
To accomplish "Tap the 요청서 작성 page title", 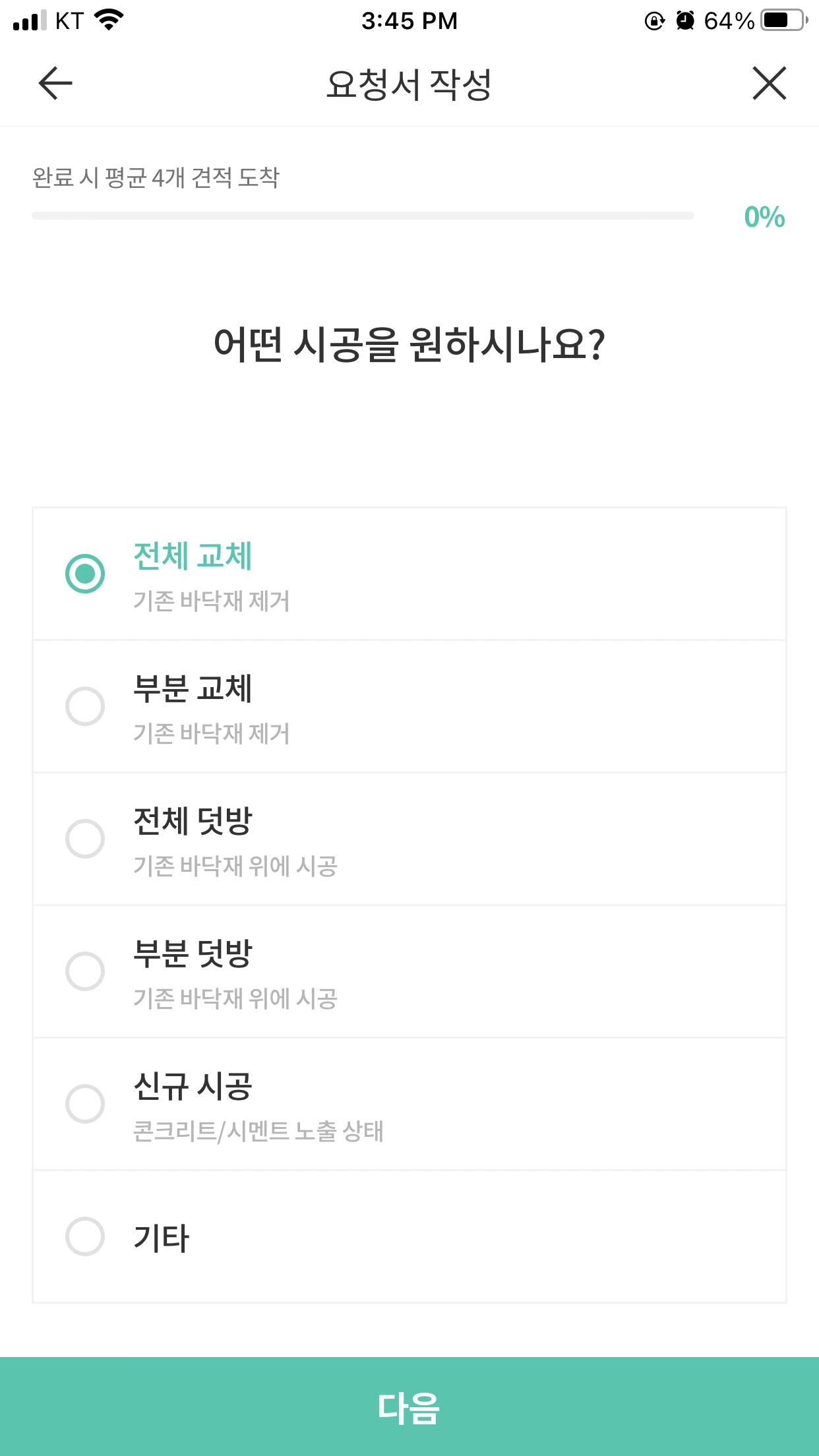I will pyautogui.click(x=409, y=84).
